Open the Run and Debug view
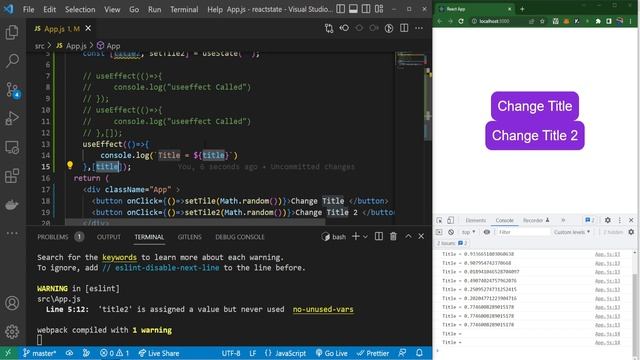The height and width of the screenshot is (360, 640). (x=12, y=118)
